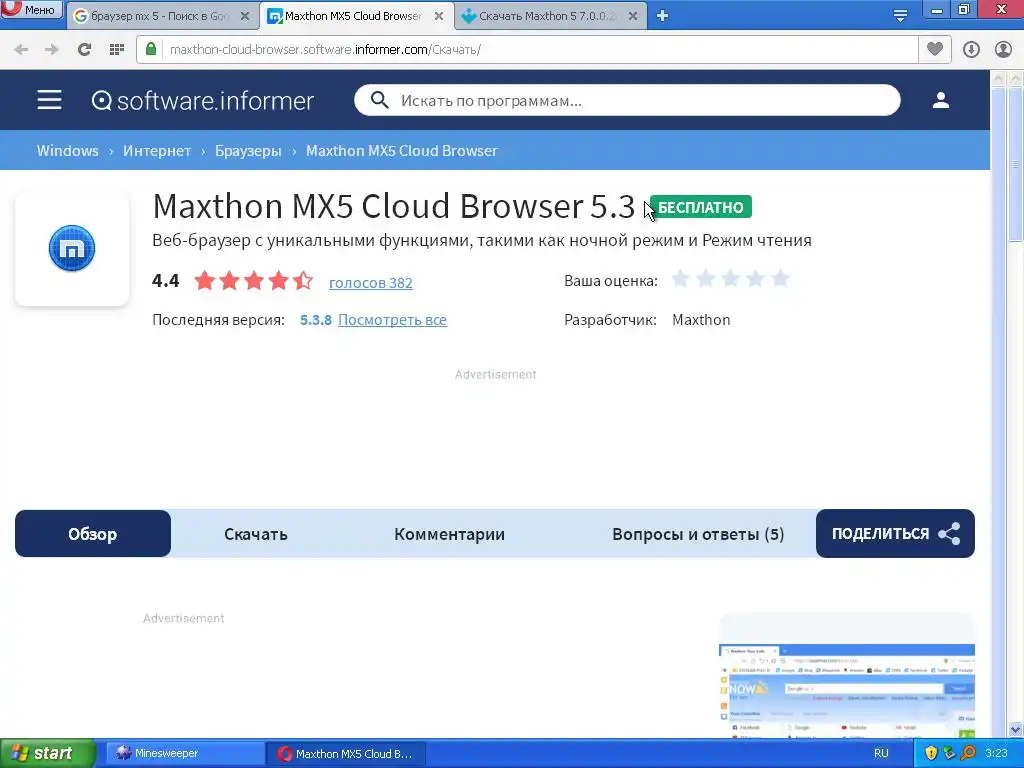
Task: Click the БЕСПЛАТНО badge
Action: pyautogui.click(x=701, y=207)
